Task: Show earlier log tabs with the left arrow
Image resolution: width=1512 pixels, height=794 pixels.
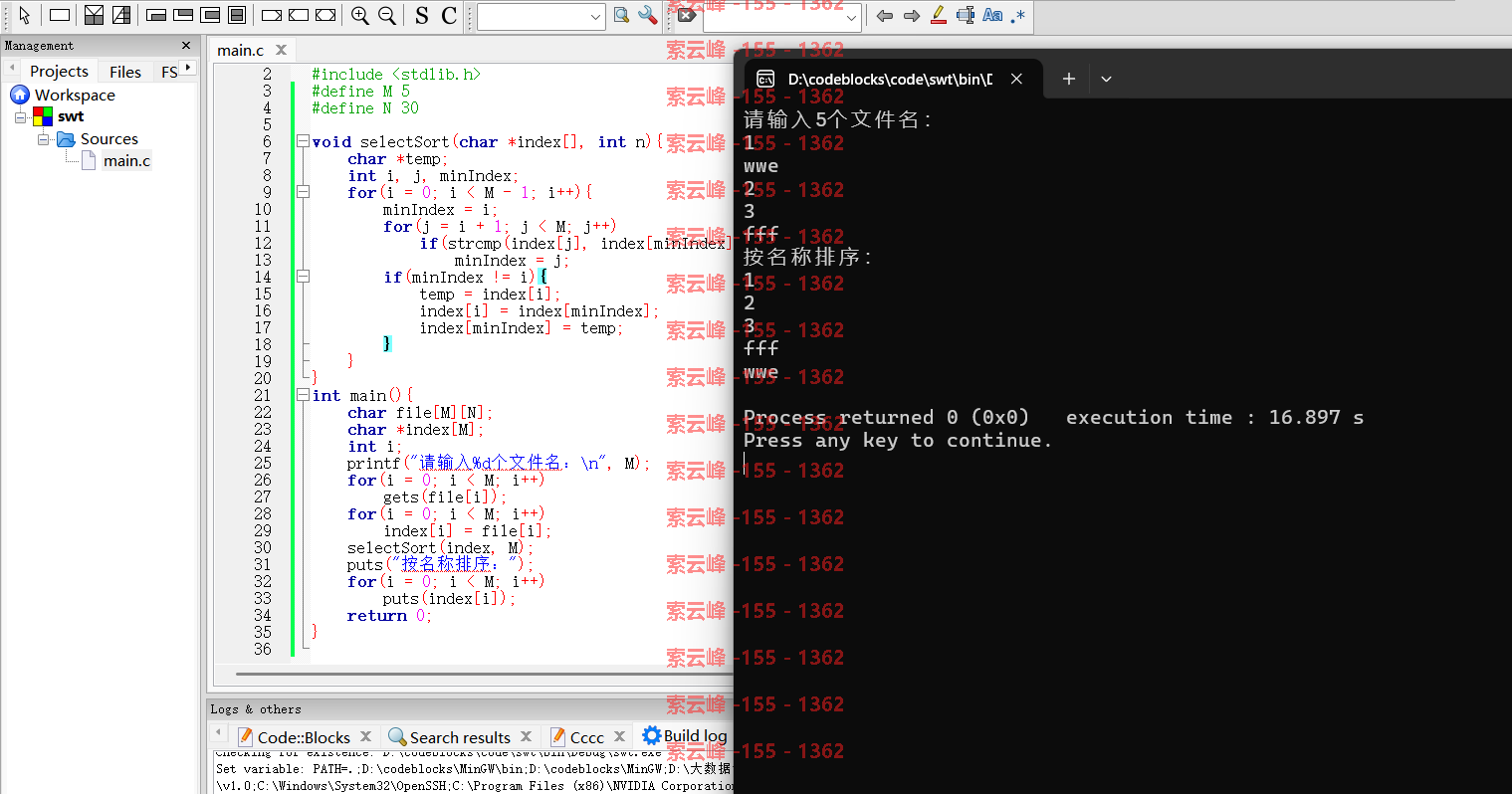Action: (x=219, y=734)
